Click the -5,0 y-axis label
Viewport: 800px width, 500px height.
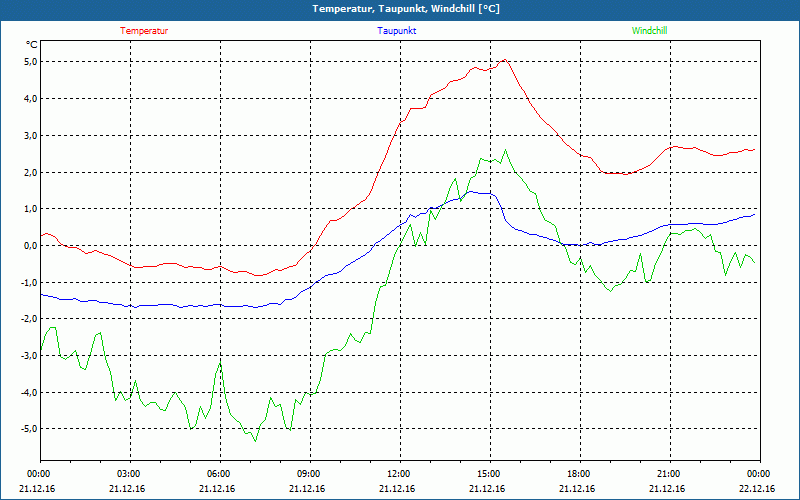coord(29,429)
